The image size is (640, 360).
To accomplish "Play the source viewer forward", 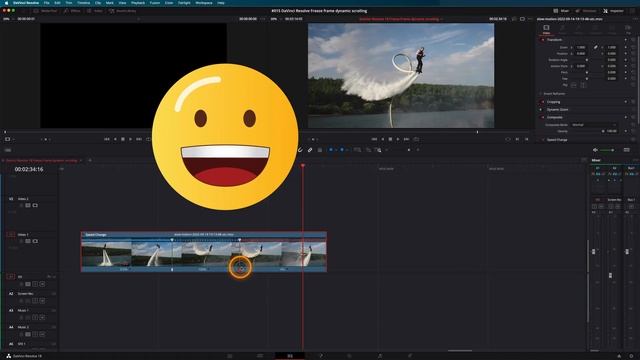I will [131, 139].
